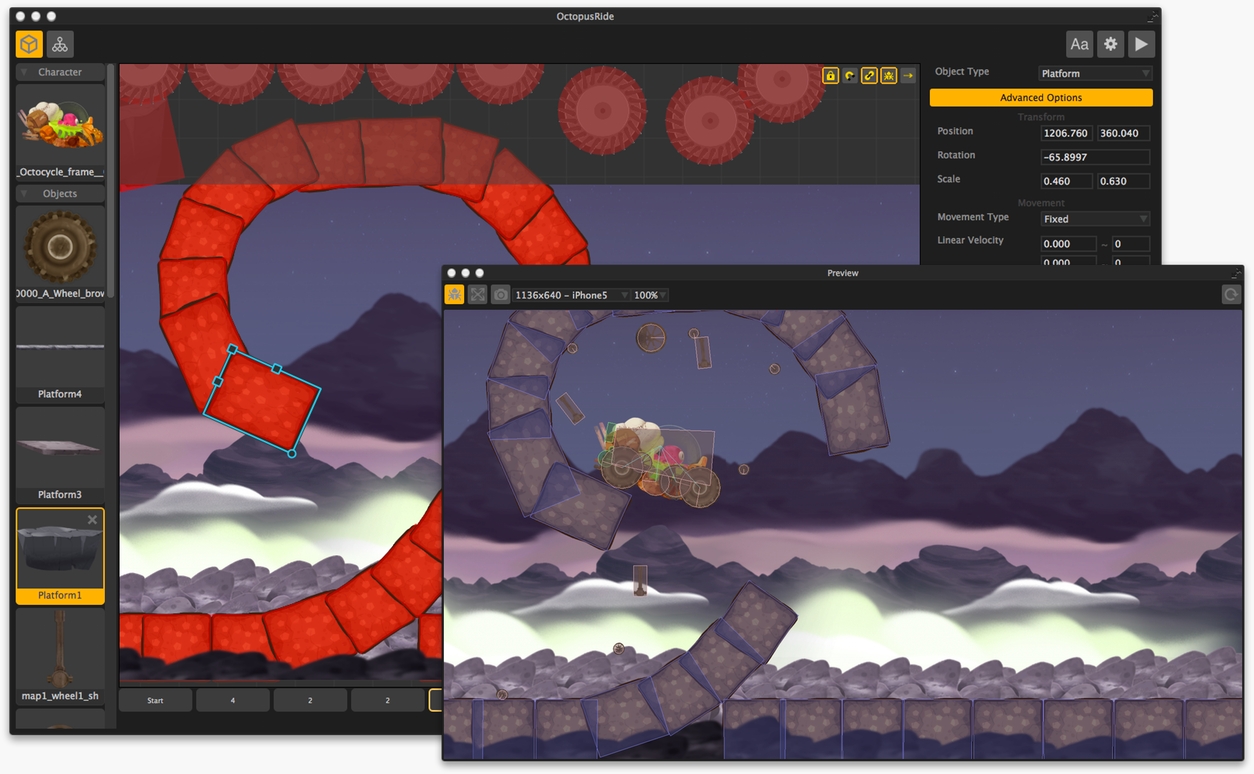Click the refresh icon in Preview window
This screenshot has width=1254, height=774.
point(1231,295)
